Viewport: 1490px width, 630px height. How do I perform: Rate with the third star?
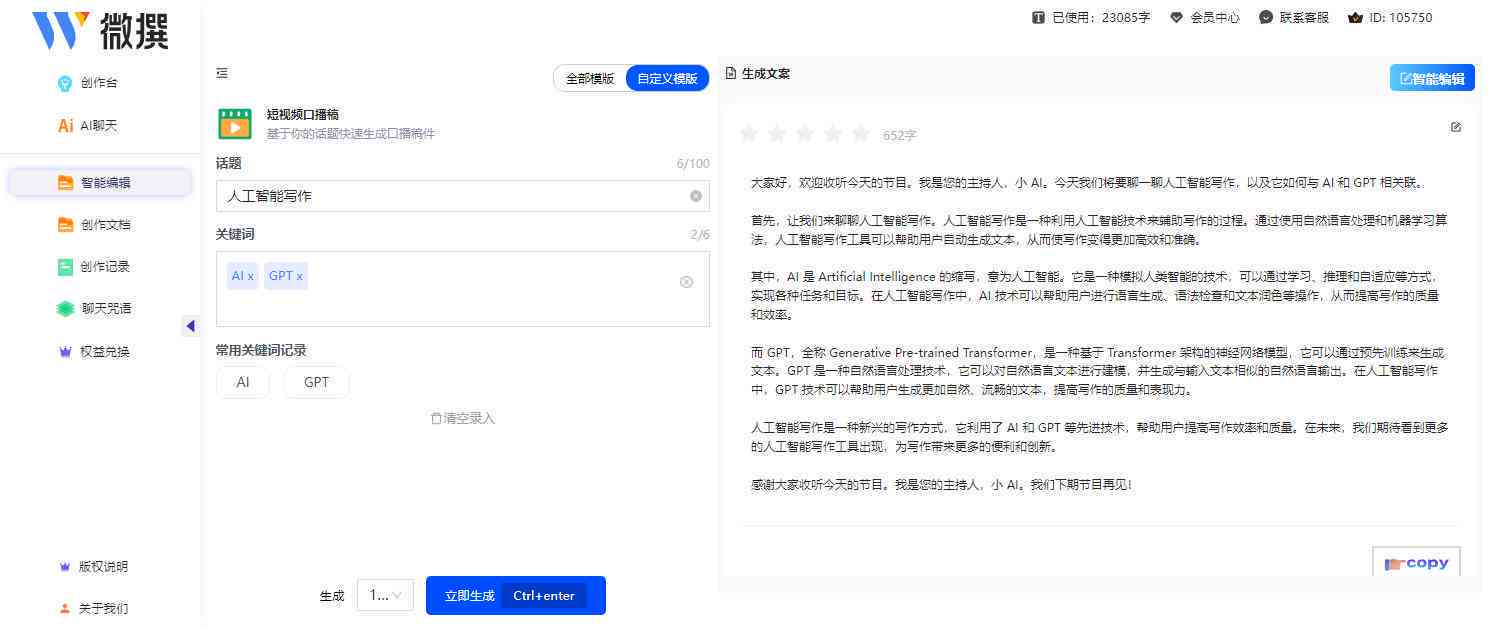click(x=804, y=134)
